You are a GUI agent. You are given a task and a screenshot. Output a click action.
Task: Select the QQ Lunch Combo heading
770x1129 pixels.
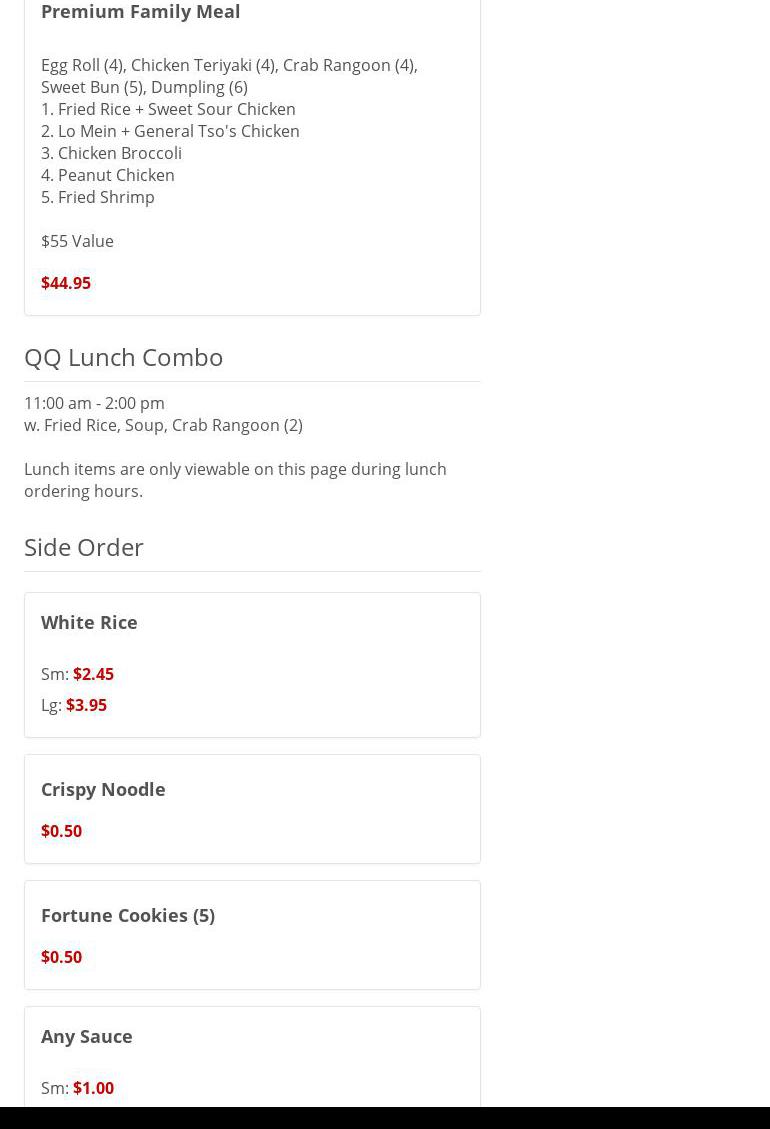[x=123, y=357]
